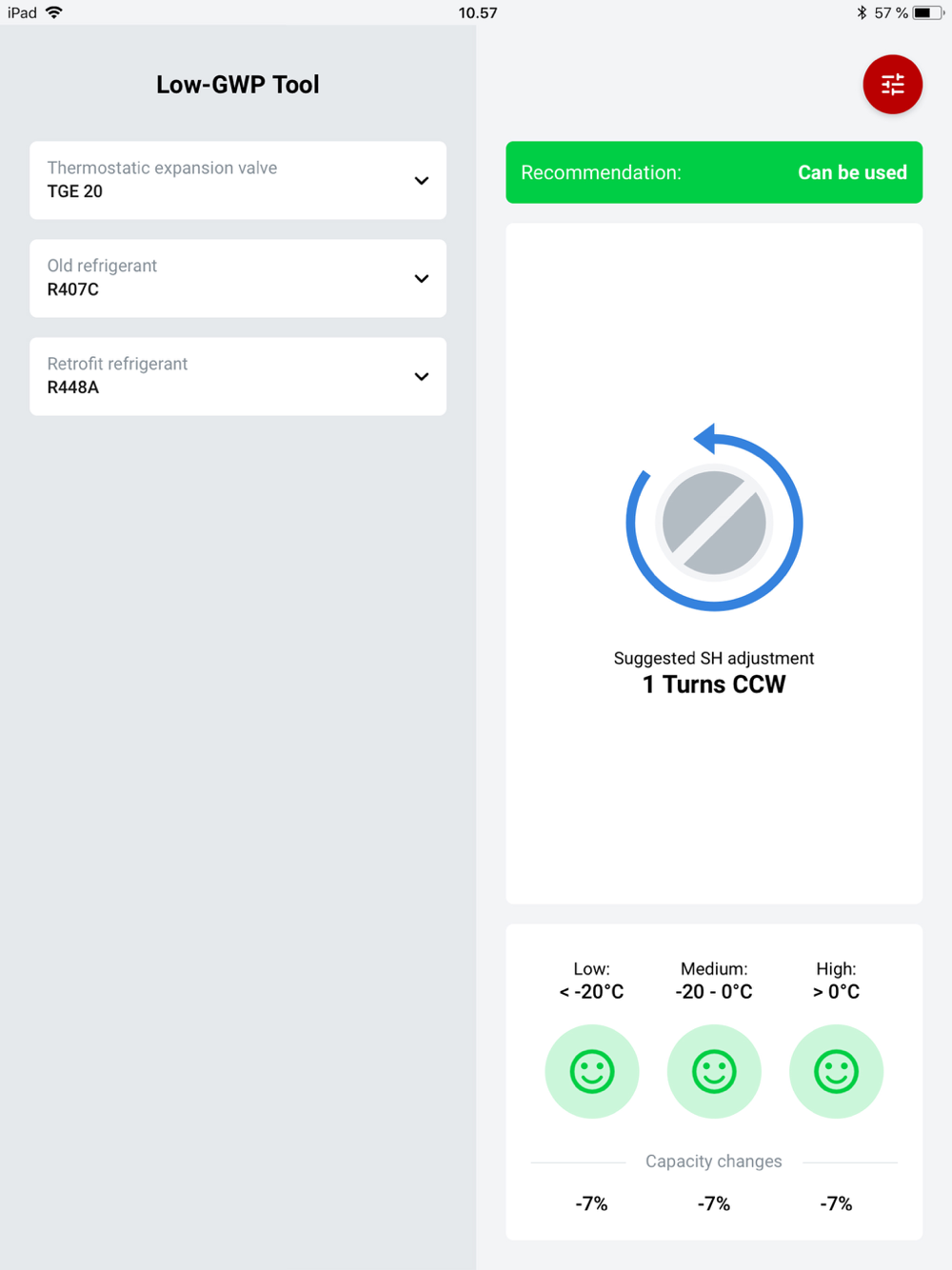Tap the battery indicator icon
This screenshot has height=1270, width=952.
[928, 12]
